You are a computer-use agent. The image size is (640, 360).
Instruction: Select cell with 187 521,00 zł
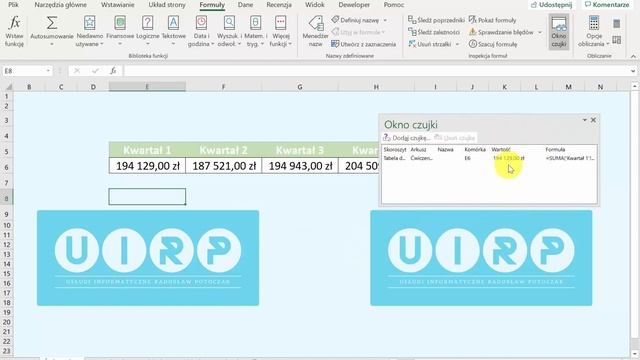224,166
